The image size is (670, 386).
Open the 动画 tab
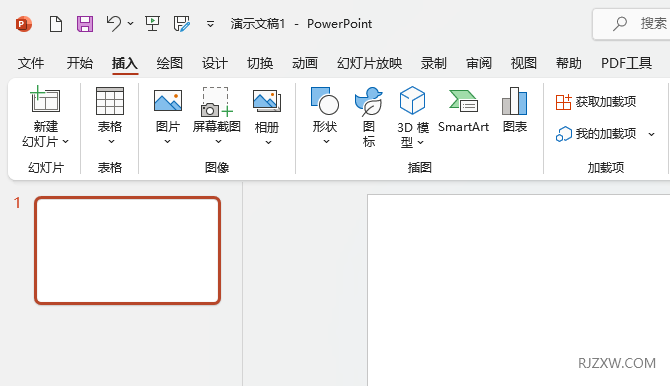click(305, 63)
